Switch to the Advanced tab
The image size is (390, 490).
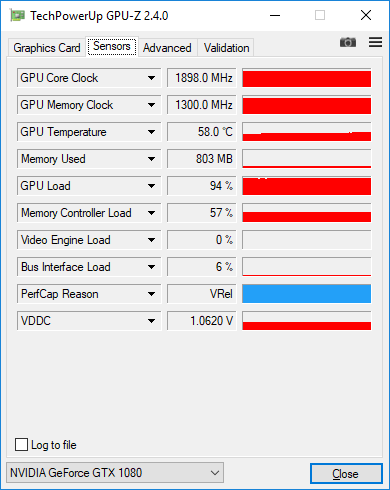(167, 48)
